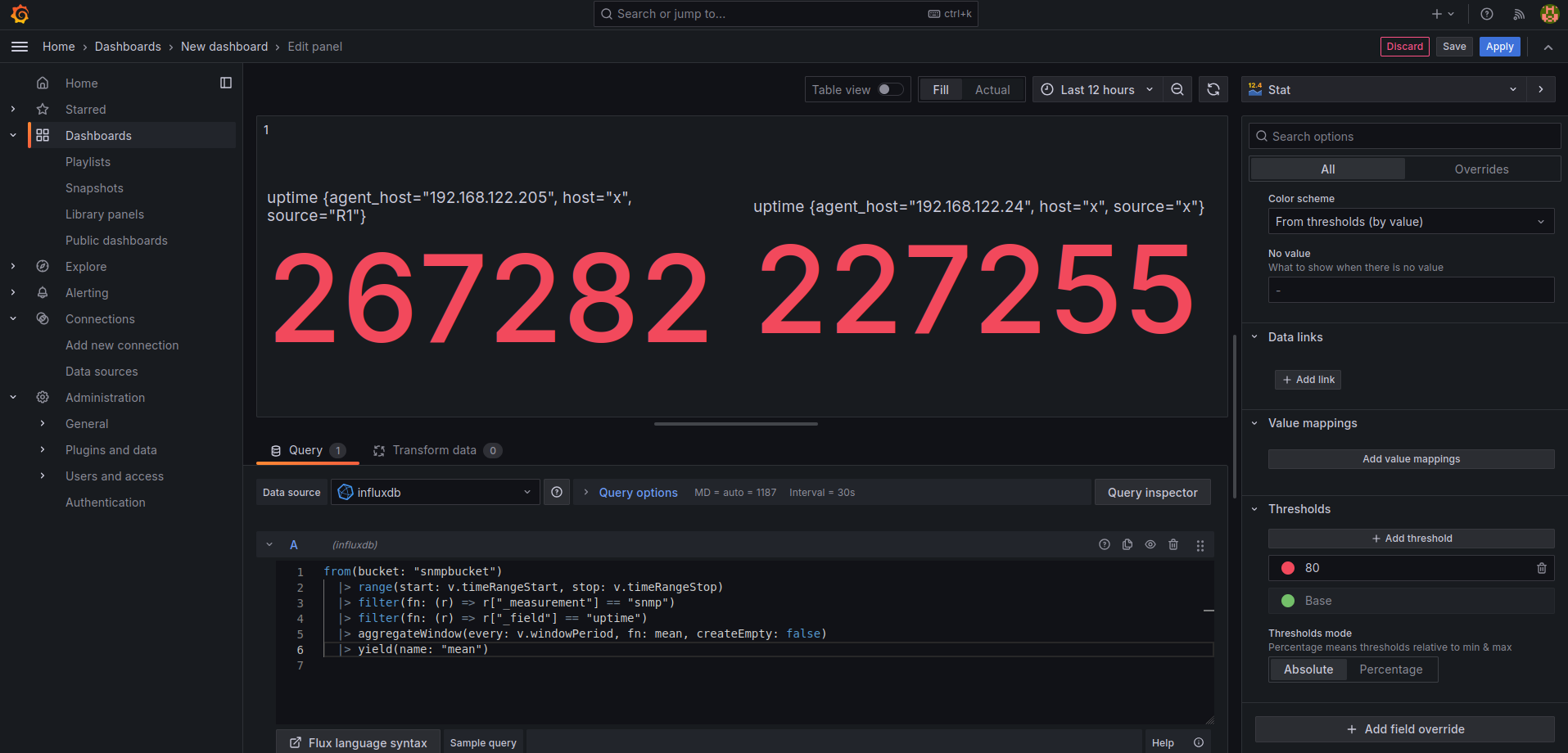Open the hamburger navigation menu

(20, 47)
